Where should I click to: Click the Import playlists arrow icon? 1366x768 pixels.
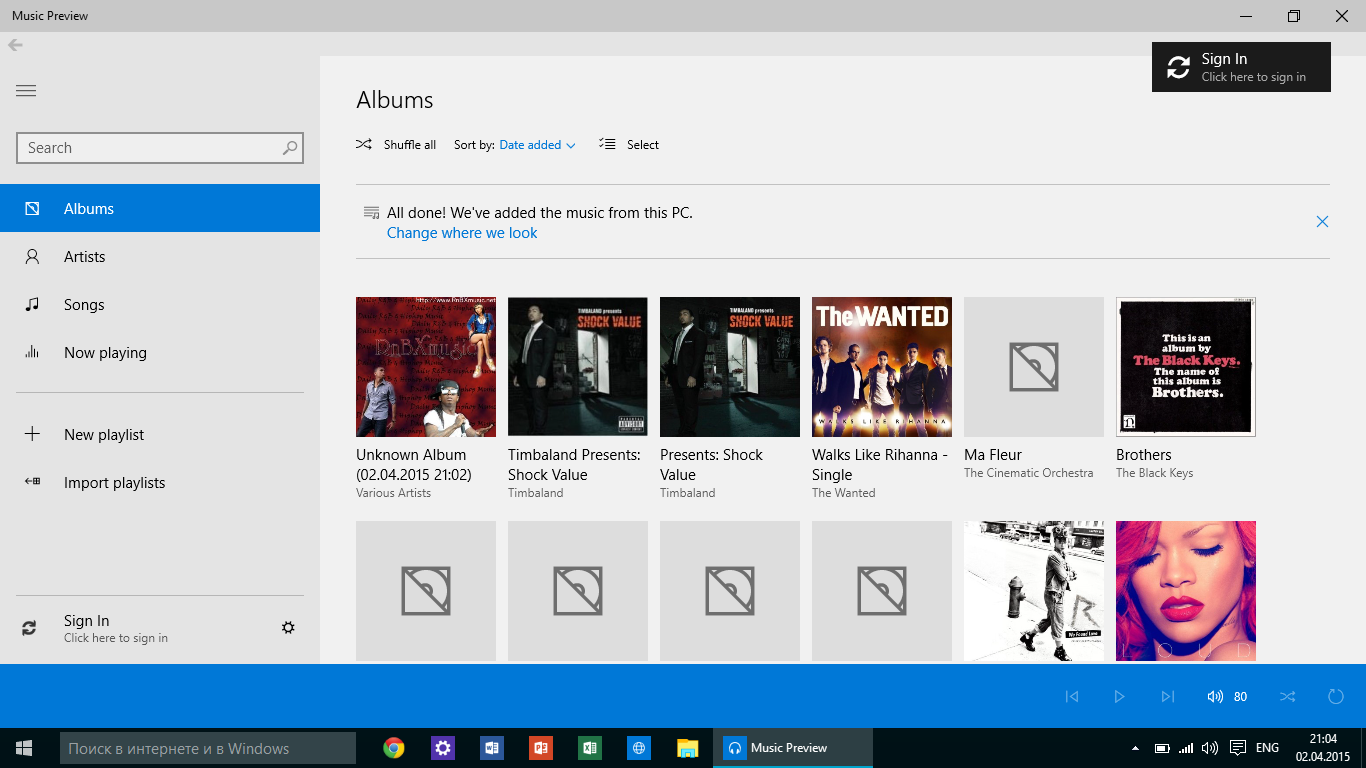pyautogui.click(x=32, y=482)
